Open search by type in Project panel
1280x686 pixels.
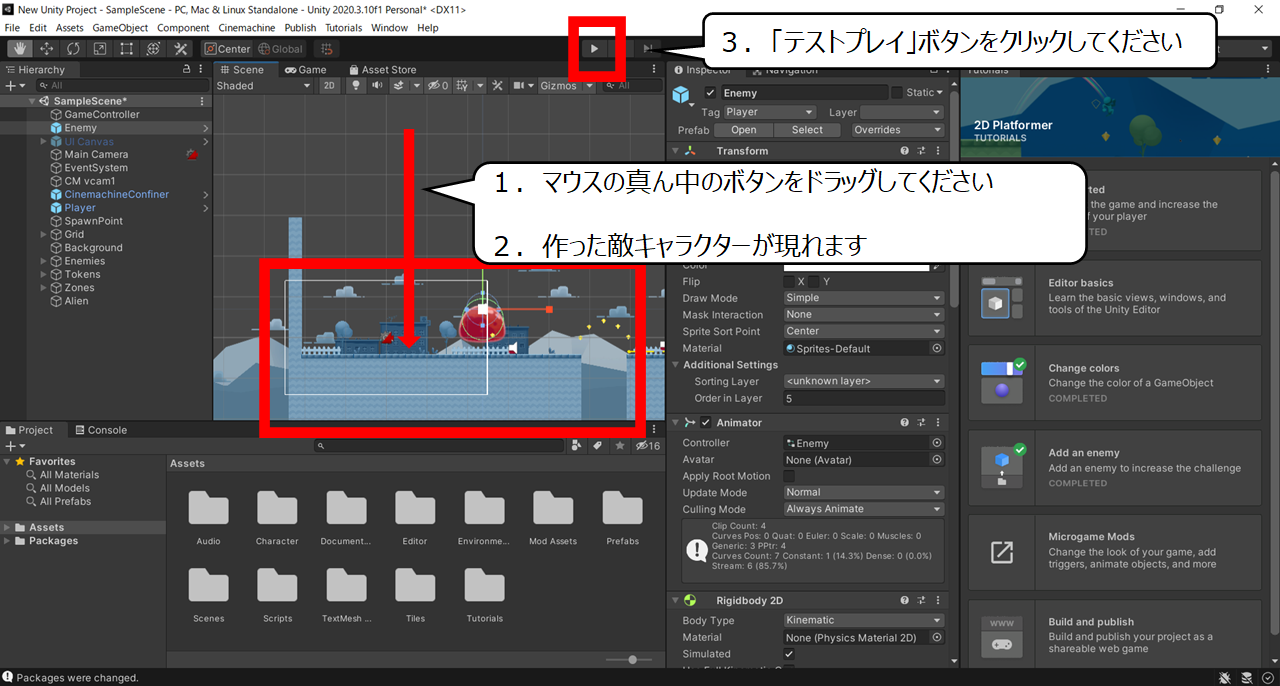coord(577,446)
